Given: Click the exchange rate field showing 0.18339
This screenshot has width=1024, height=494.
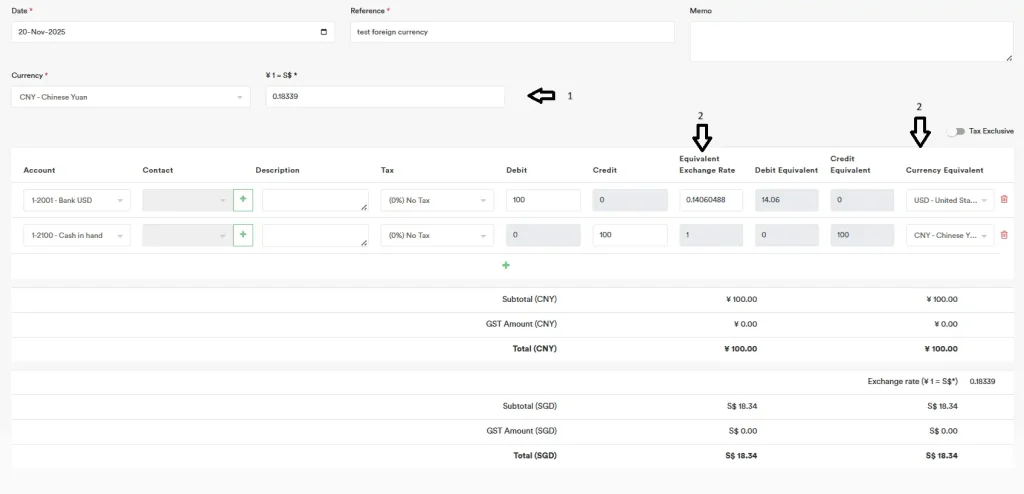Looking at the screenshot, I should click(384, 97).
